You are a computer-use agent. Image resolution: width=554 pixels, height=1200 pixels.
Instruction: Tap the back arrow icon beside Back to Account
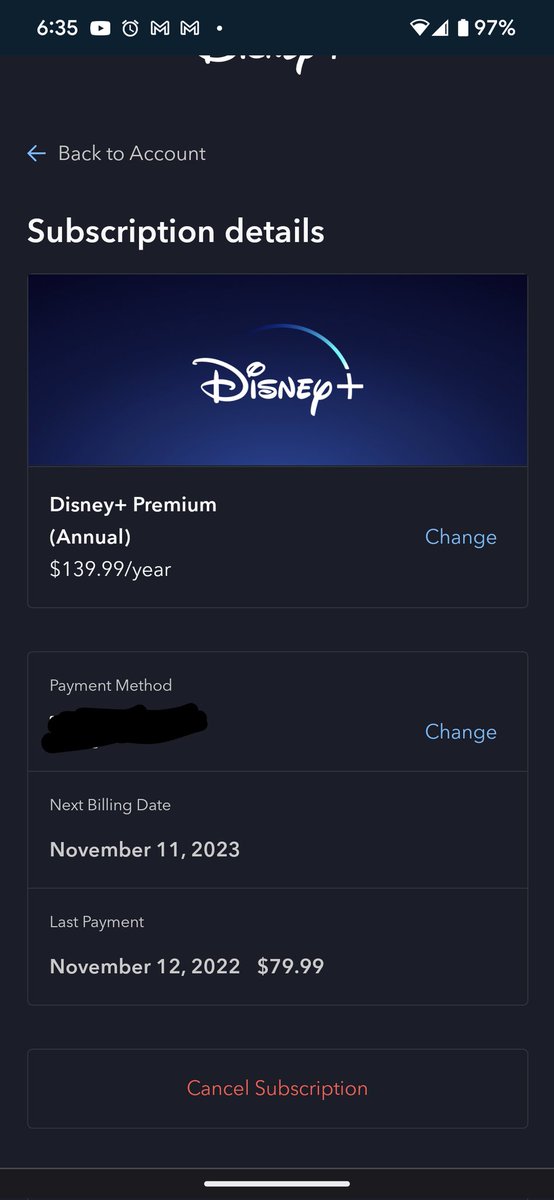coord(37,153)
